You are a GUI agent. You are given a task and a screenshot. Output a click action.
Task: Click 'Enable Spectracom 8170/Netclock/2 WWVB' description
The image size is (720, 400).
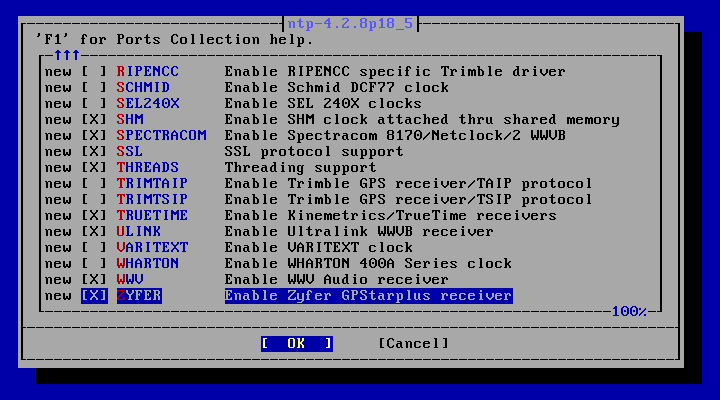coord(395,136)
